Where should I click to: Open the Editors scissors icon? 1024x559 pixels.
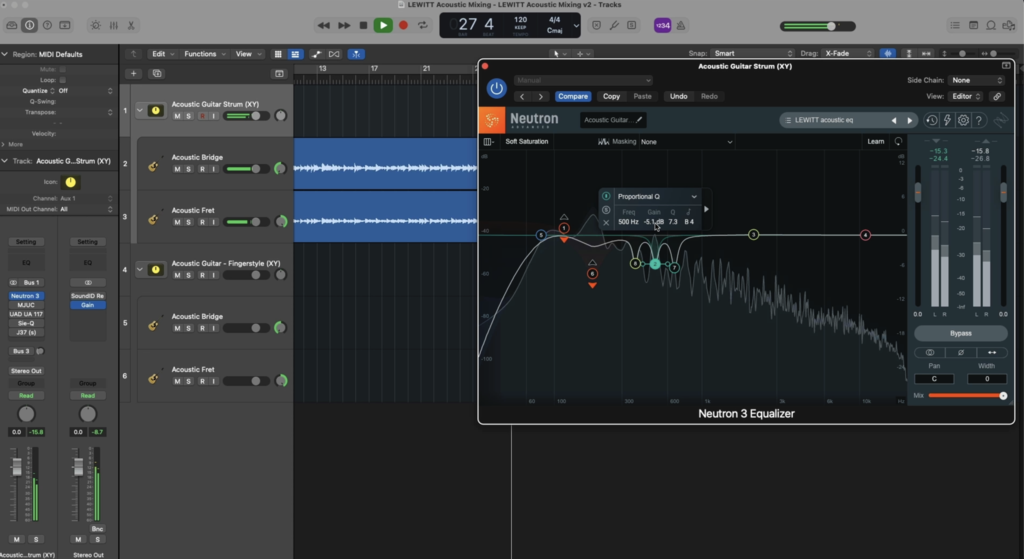coord(131,25)
